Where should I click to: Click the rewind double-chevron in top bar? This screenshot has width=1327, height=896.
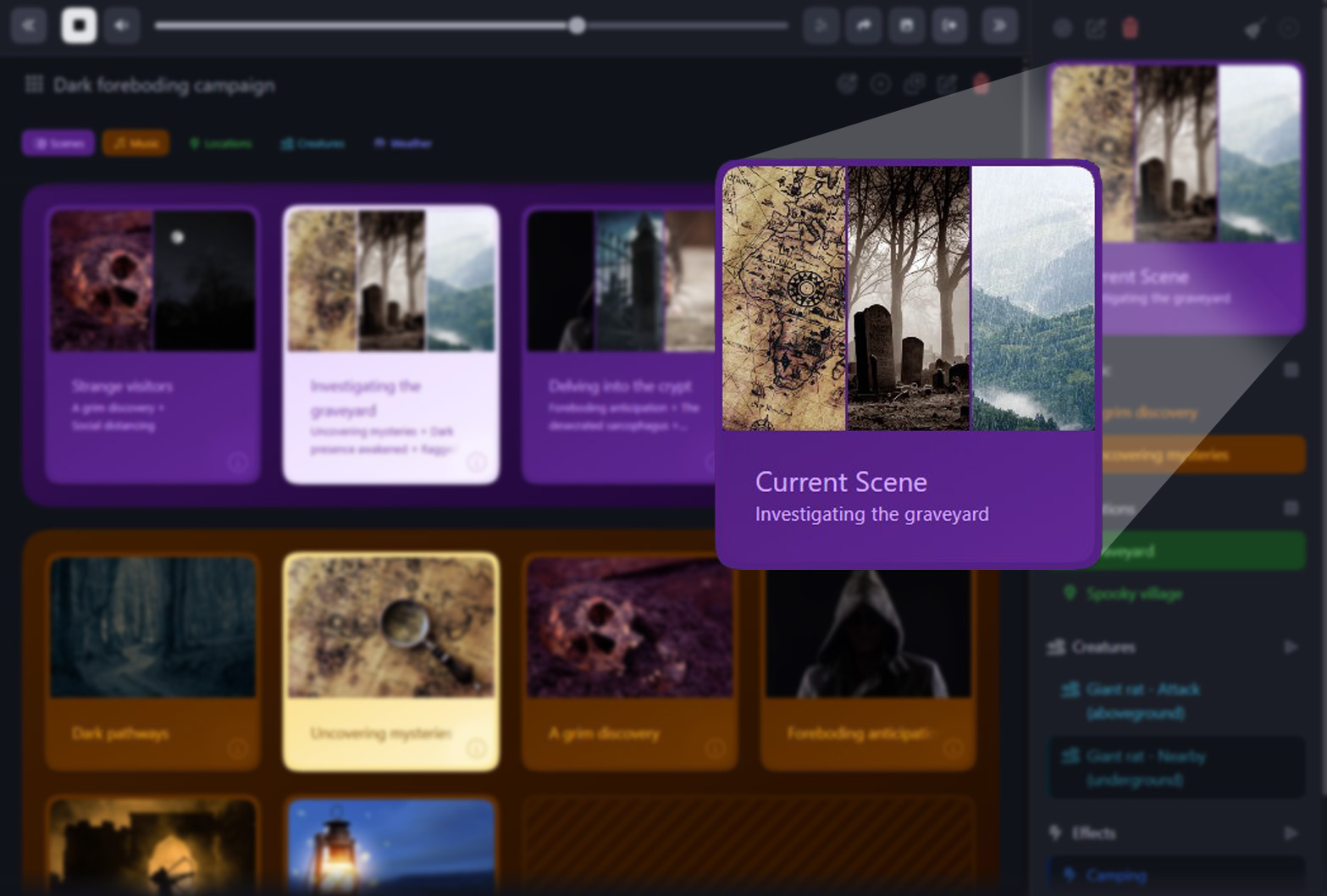(29, 25)
